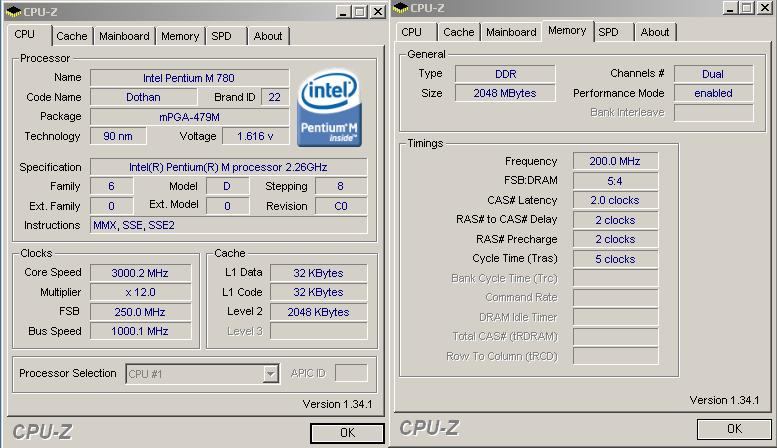Open Mainboard tab in right CPU-Z window
Screen dimensions: 777x448
511,32
